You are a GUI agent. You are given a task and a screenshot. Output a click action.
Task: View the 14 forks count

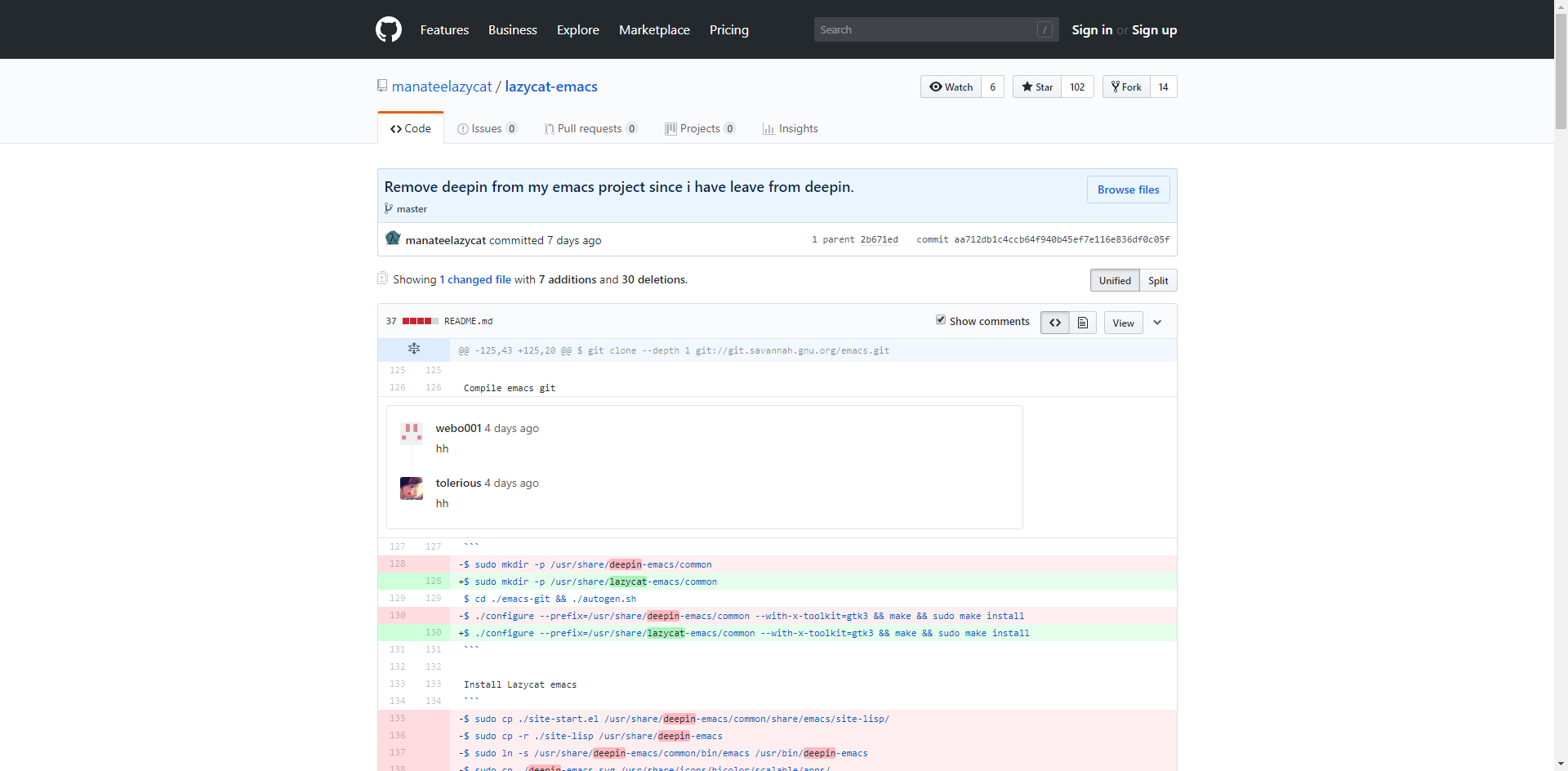coord(1164,87)
